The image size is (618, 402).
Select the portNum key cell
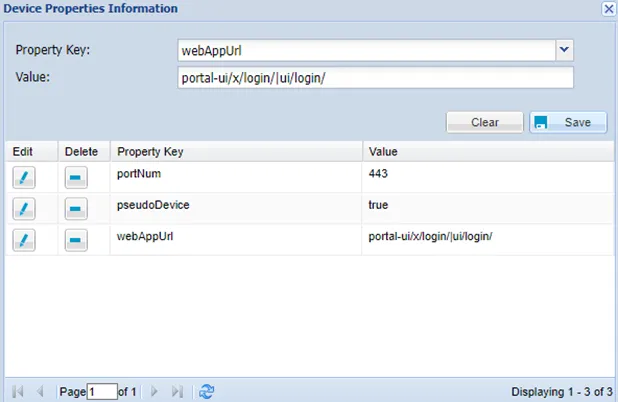236,177
